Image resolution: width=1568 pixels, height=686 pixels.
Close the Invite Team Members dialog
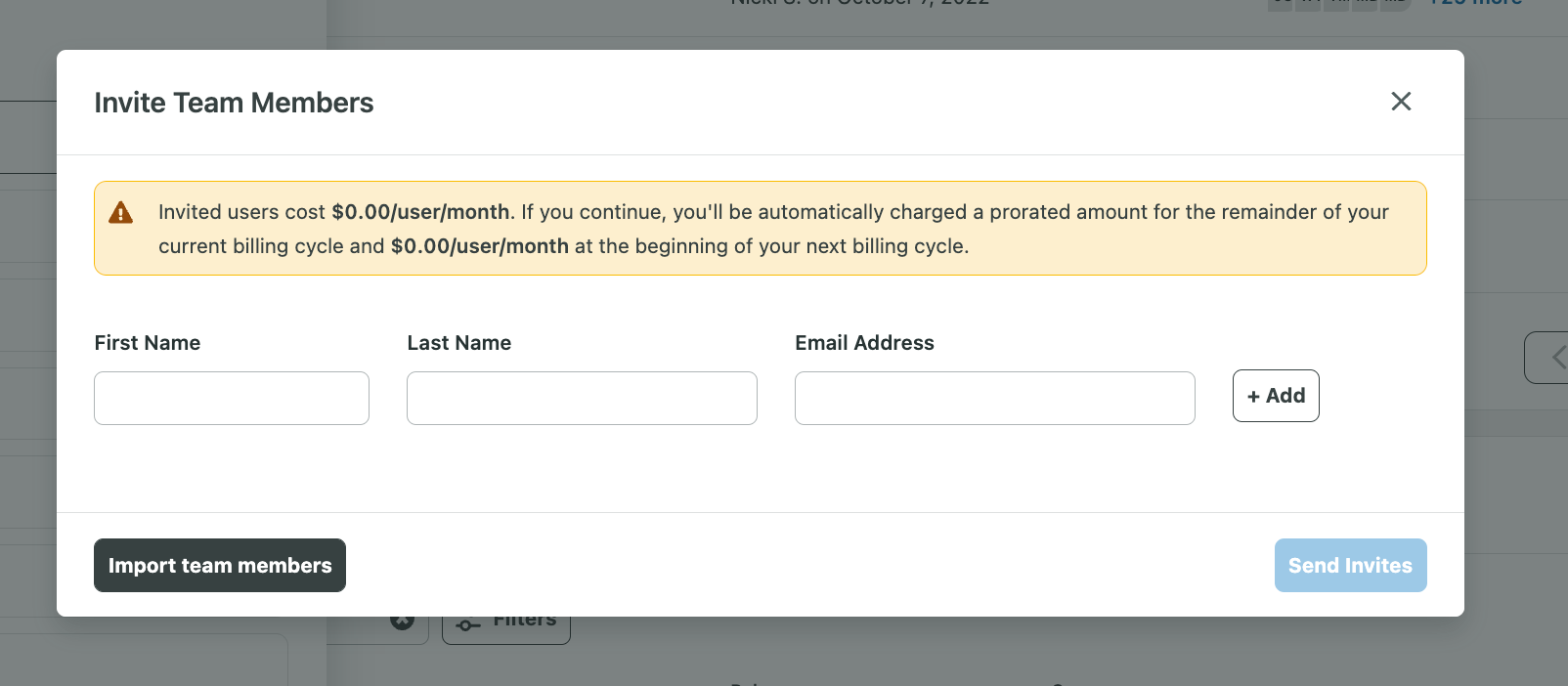pos(1401,102)
